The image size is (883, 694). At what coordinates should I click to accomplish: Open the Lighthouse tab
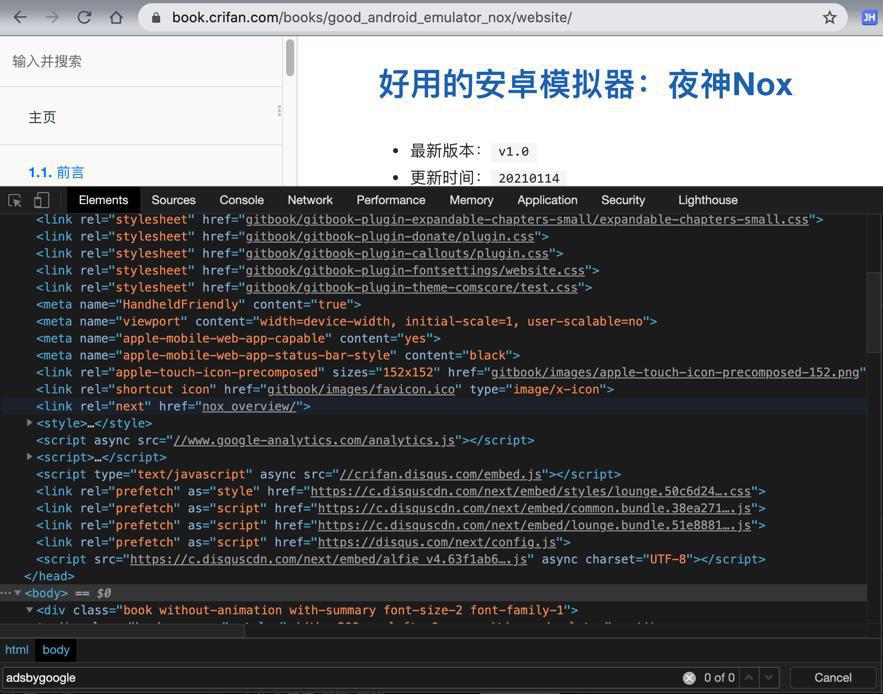click(x=708, y=200)
